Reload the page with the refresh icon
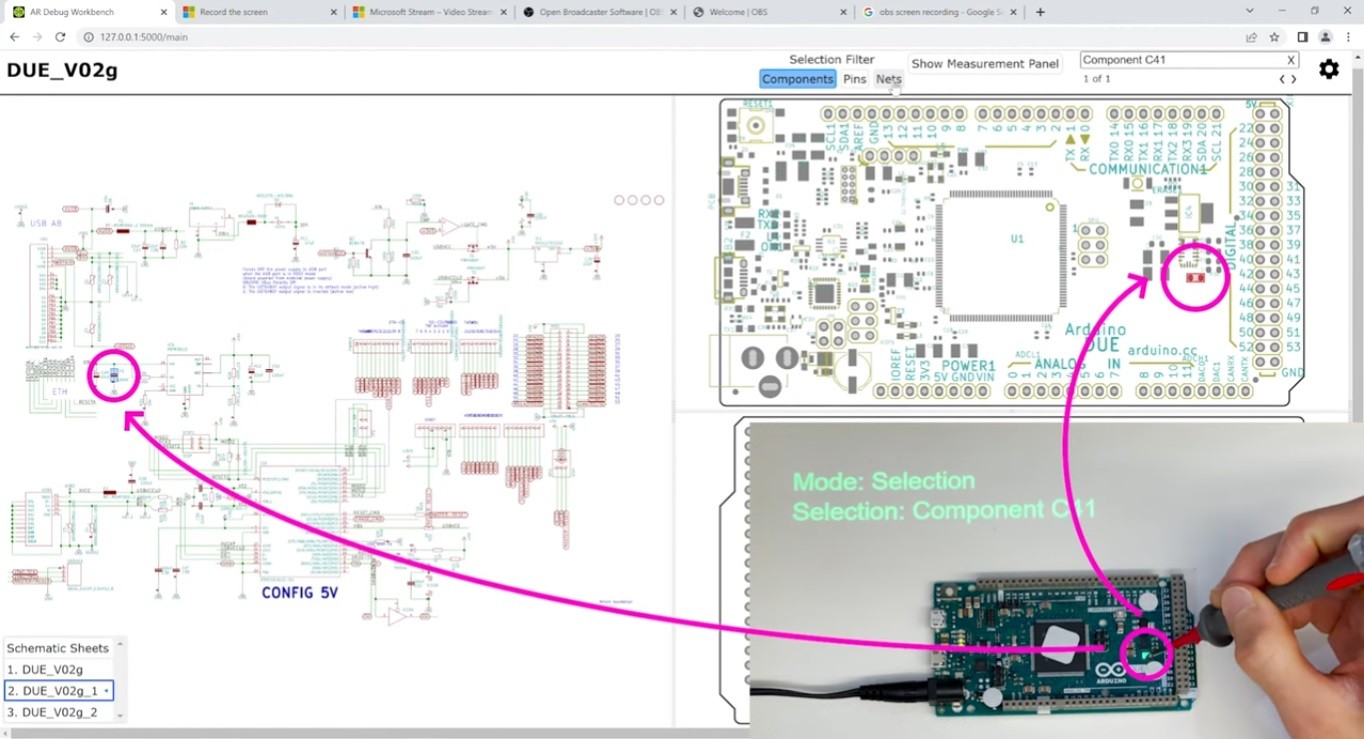This screenshot has width=1364, height=739. (x=60, y=37)
